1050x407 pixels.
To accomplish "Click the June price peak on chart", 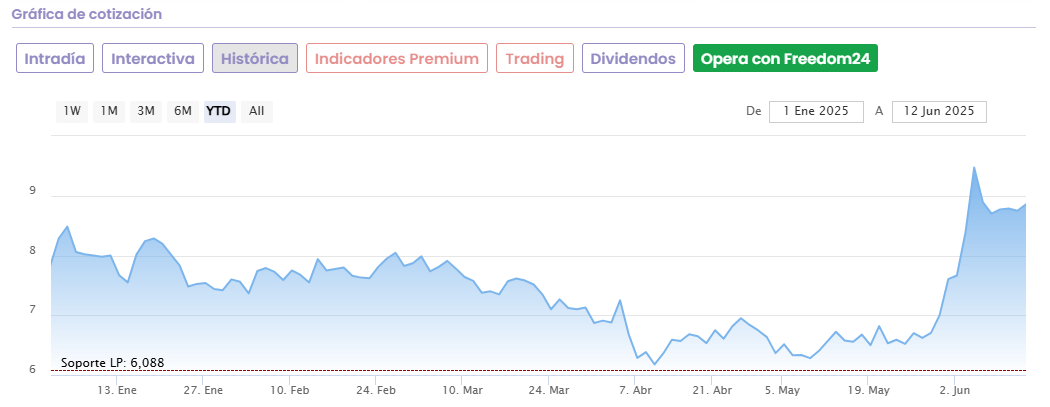I will 974,168.
